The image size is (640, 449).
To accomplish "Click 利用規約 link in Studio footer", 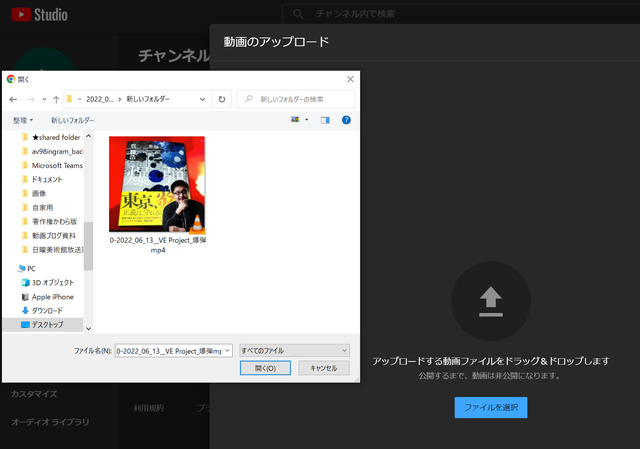I will coord(149,408).
